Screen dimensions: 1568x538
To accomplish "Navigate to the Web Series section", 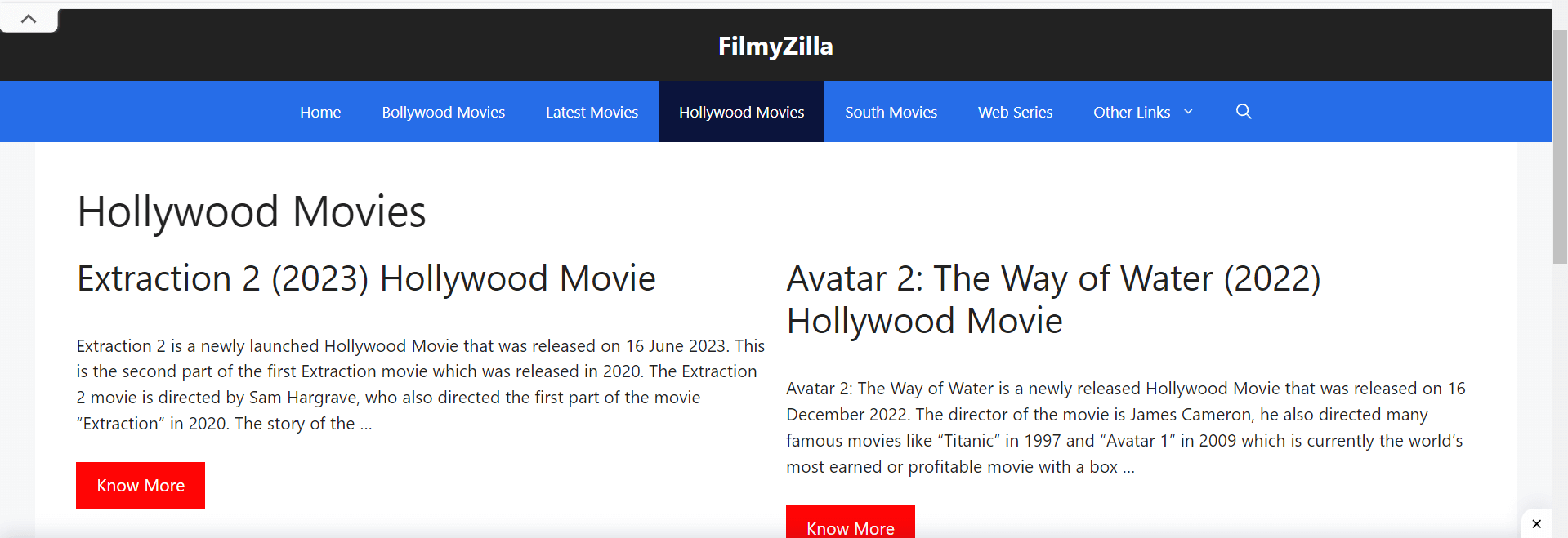I will click(1015, 112).
